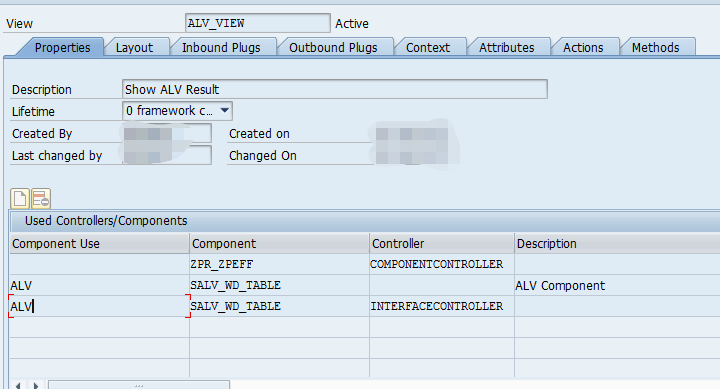720x389 pixels.
Task: Click SALV_WD_TABLE in the ALV Component row
Action: point(279,285)
